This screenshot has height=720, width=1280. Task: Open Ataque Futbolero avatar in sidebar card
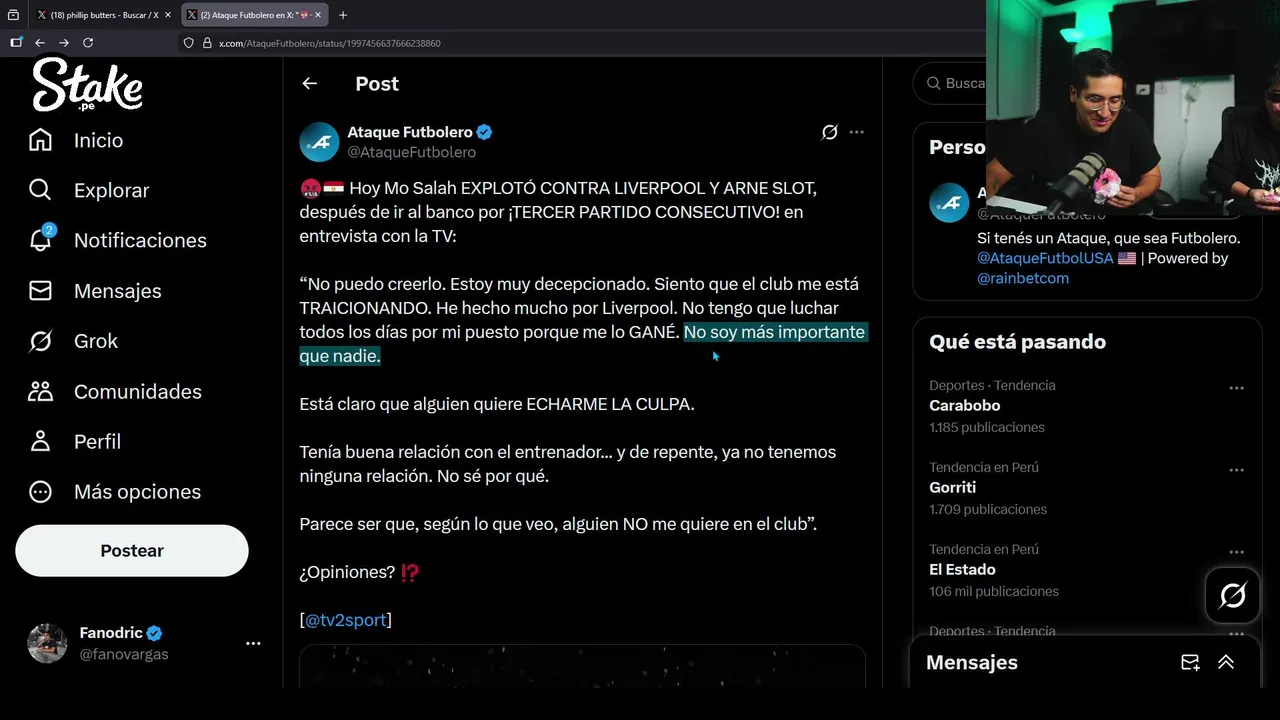(949, 203)
